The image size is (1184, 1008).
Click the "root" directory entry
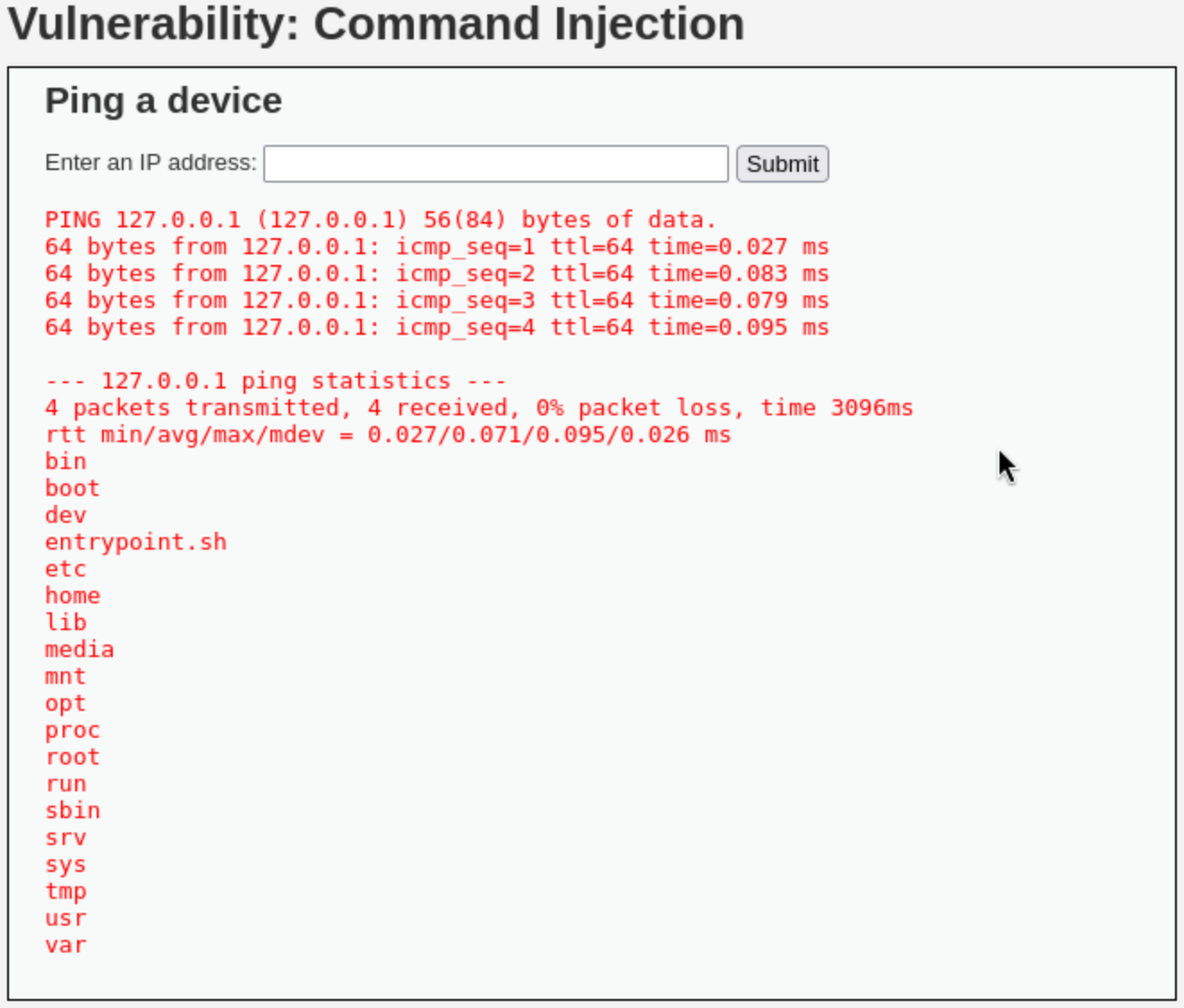click(73, 757)
